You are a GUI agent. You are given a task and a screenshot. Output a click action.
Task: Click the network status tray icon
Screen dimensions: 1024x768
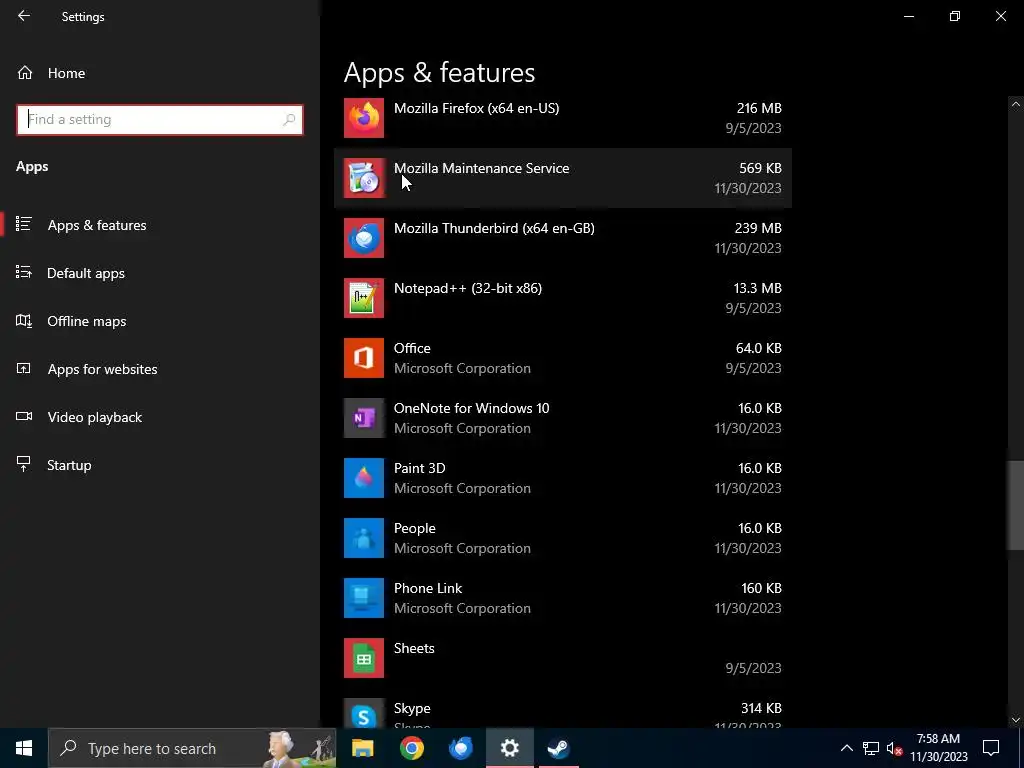pyautogui.click(x=871, y=748)
